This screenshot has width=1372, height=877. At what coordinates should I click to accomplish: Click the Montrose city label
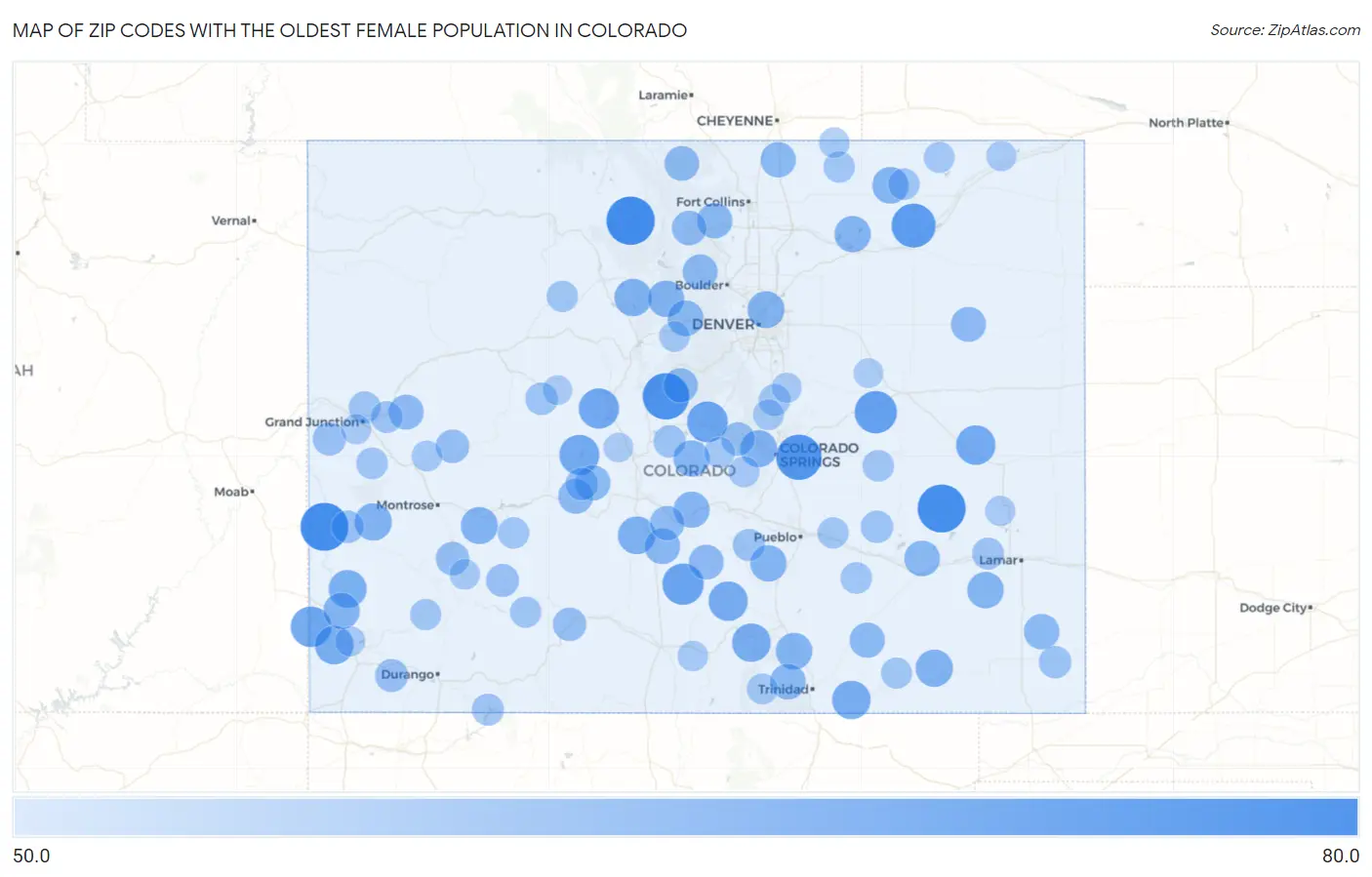click(x=408, y=504)
